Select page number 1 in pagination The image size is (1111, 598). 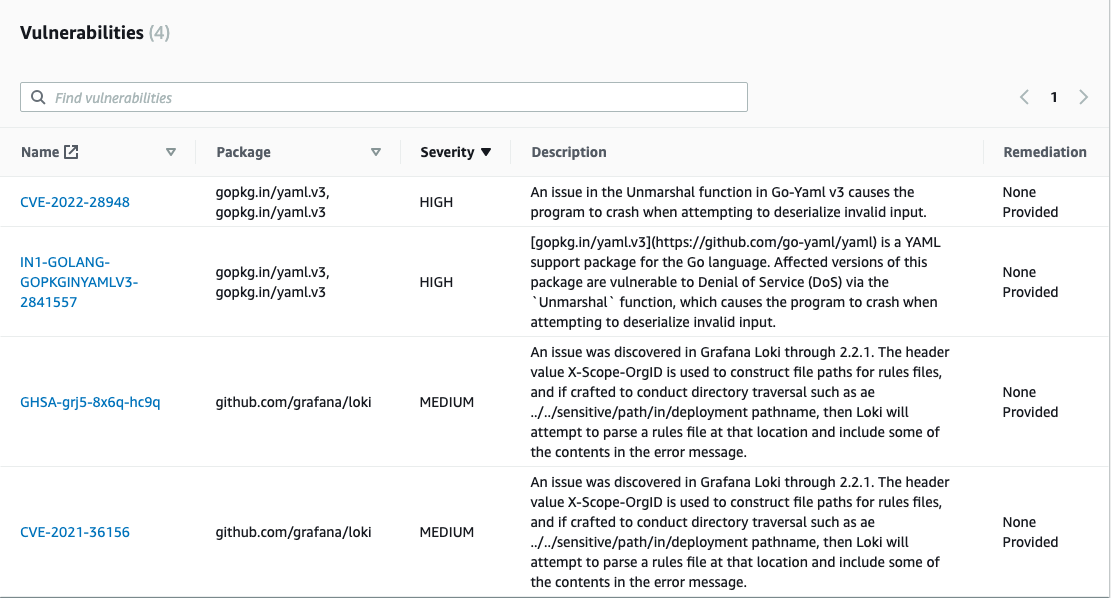coord(1054,97)
